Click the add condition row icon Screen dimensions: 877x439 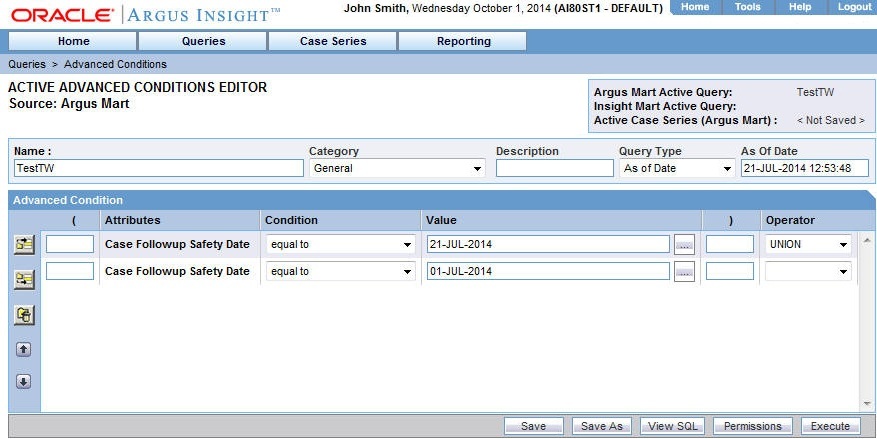(24, 244)
